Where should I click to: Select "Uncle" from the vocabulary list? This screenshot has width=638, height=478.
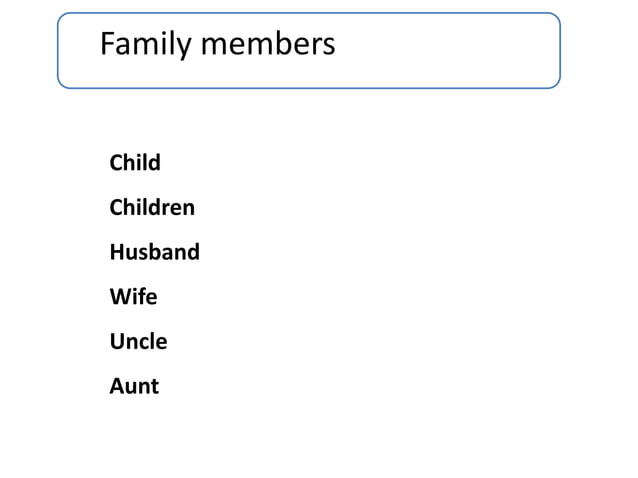138,341
